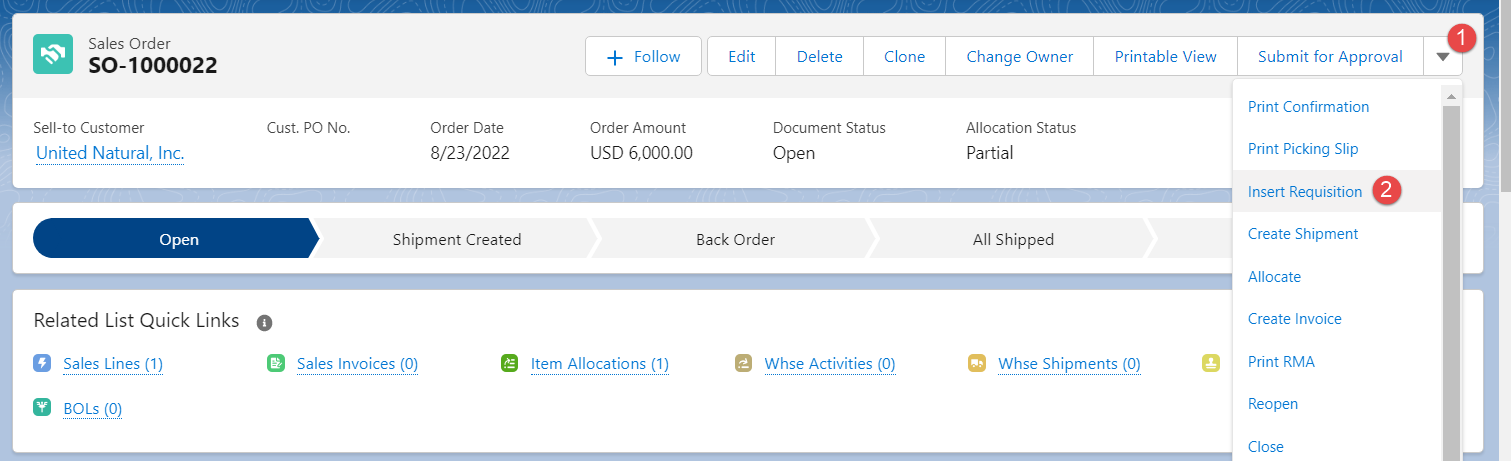Select Allocate in the actions menu

tap(1274, 276)
